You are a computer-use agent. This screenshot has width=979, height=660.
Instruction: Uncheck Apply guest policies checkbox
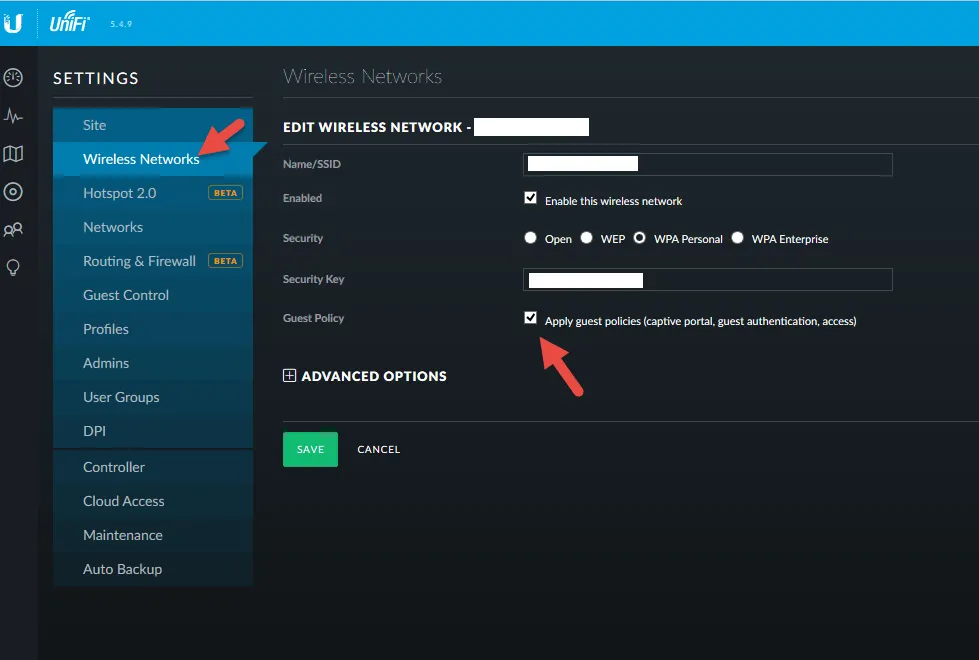(x=531, y=318)
